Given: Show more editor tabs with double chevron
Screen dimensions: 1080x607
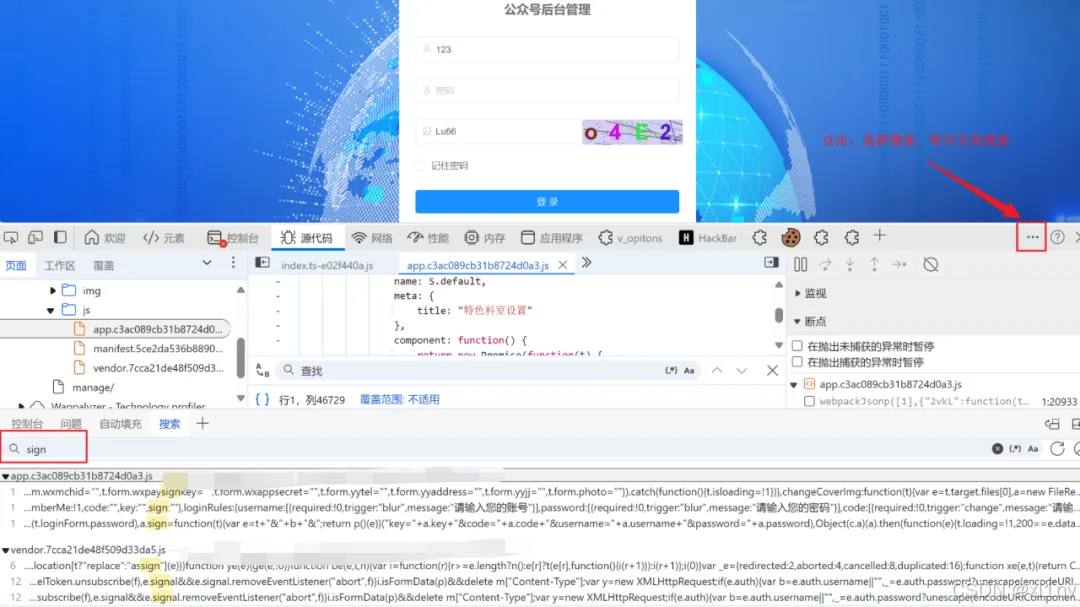Looking at the screenshot, I should 586,263.
